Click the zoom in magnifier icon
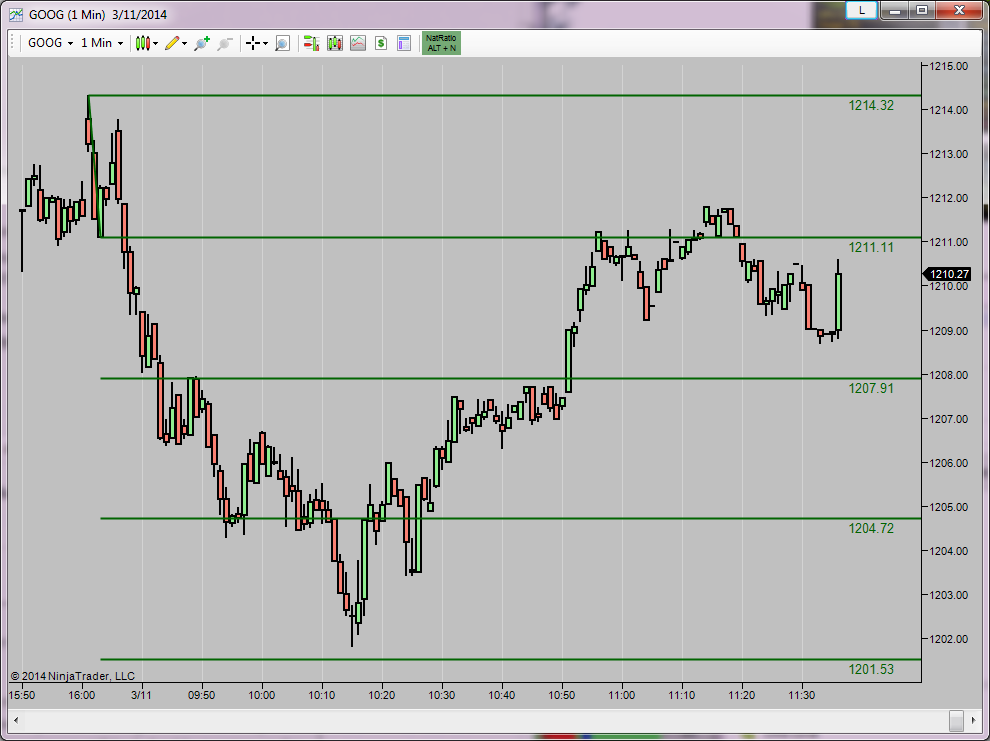The width and height of the screenshot is (990, 741). (x=202, y=43)
